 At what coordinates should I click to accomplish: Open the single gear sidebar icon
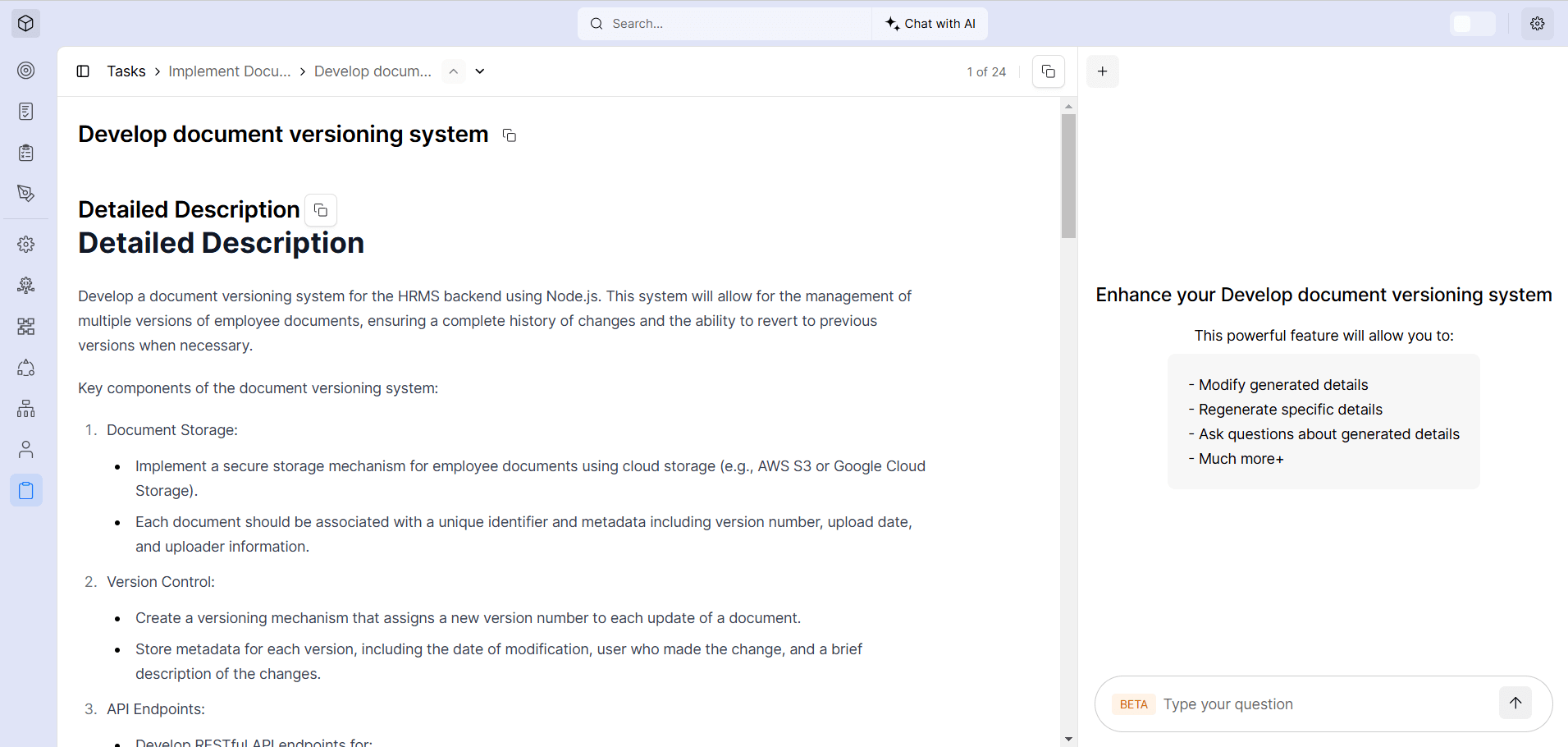[26, 245]
